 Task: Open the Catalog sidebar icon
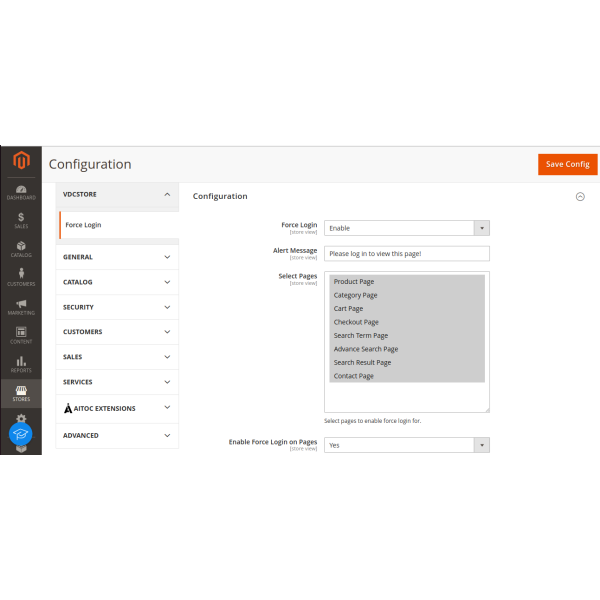[21, 249]
